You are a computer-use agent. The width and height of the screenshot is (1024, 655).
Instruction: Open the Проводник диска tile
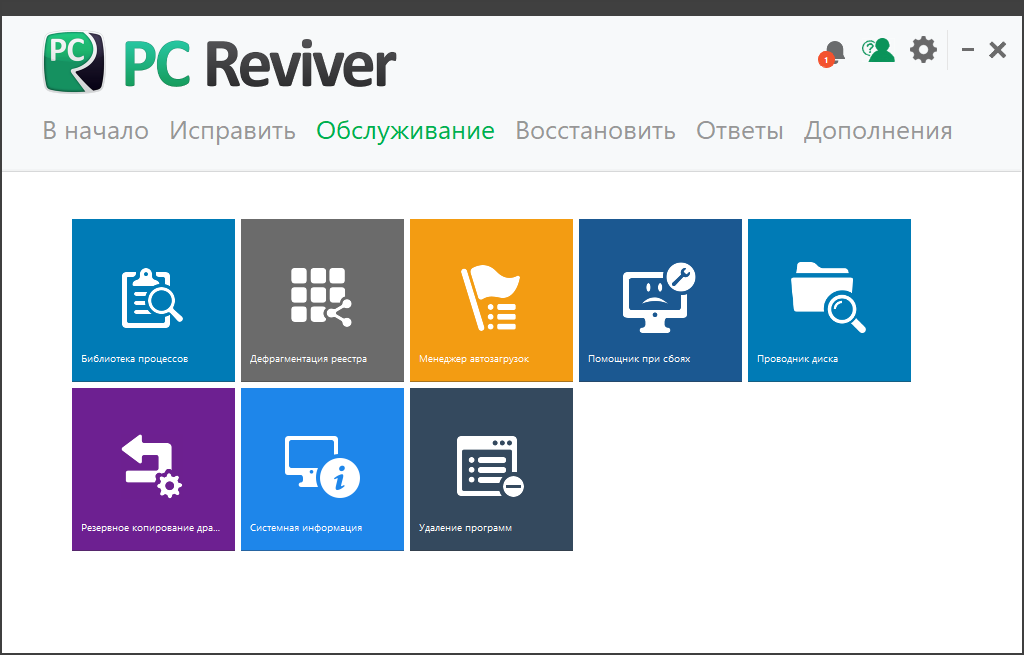(829, 300)
